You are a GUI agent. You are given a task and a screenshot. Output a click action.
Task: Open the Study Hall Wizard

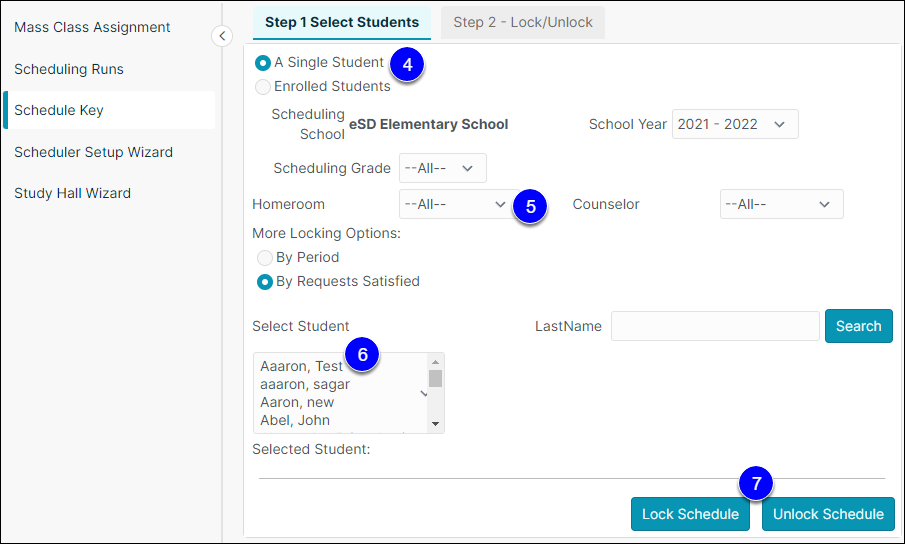[72, 193]
